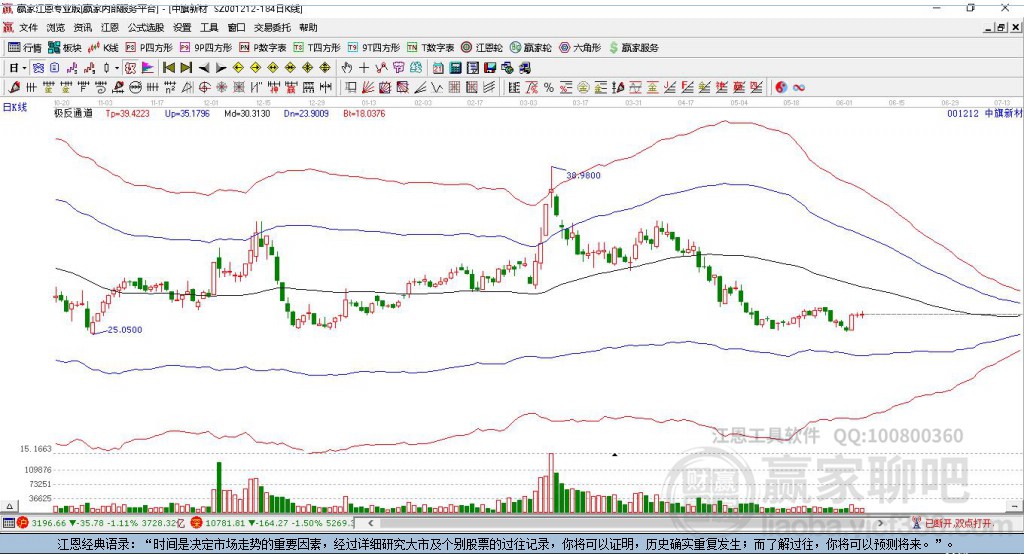Image resolution: width=1024 pixels, height=554 pixels.
Task: Open 赢家服务 with the dollar icon
Action: pos(633,48)
